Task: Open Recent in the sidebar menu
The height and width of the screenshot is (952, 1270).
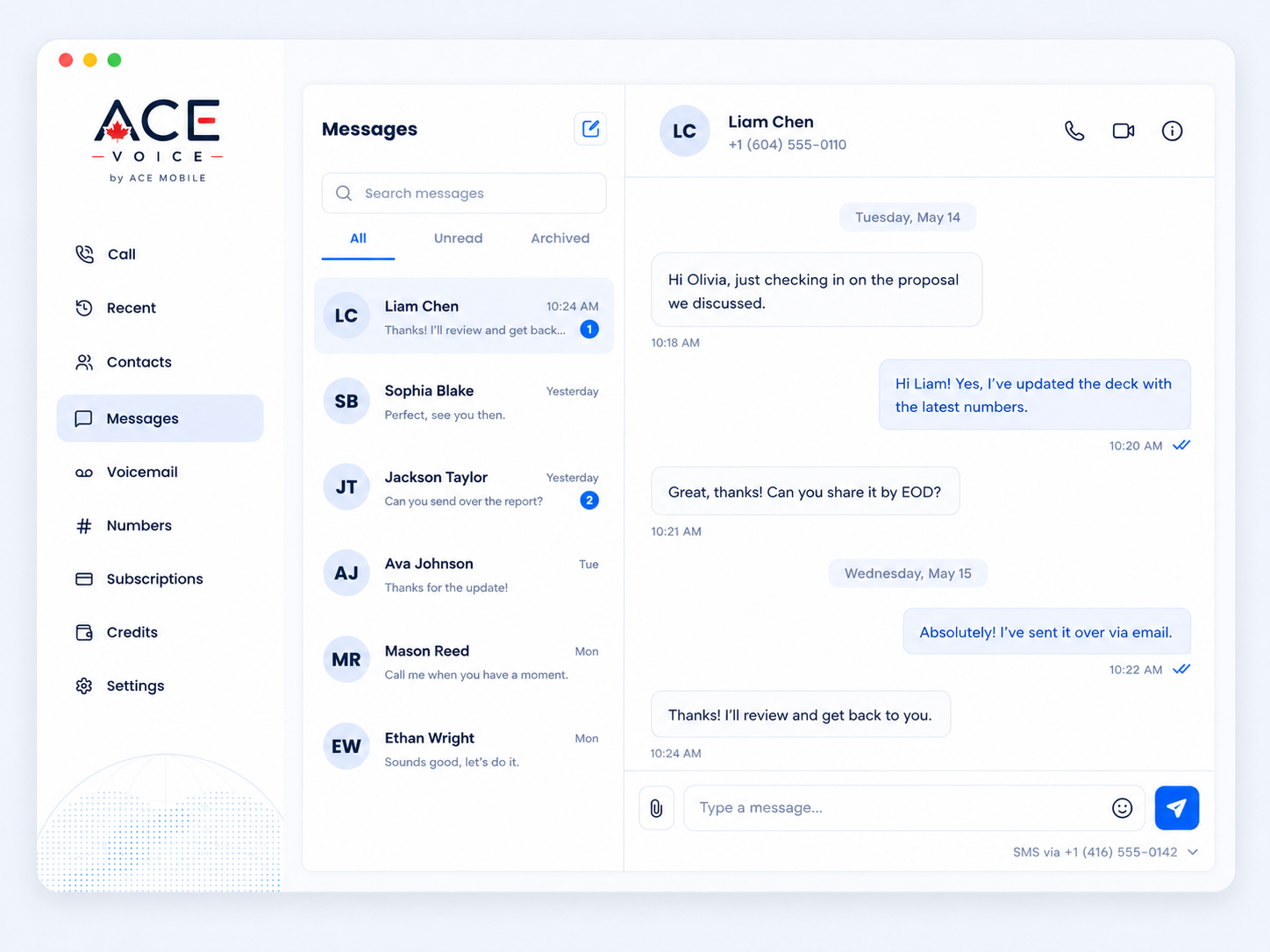Action: [x=160, y=308]
